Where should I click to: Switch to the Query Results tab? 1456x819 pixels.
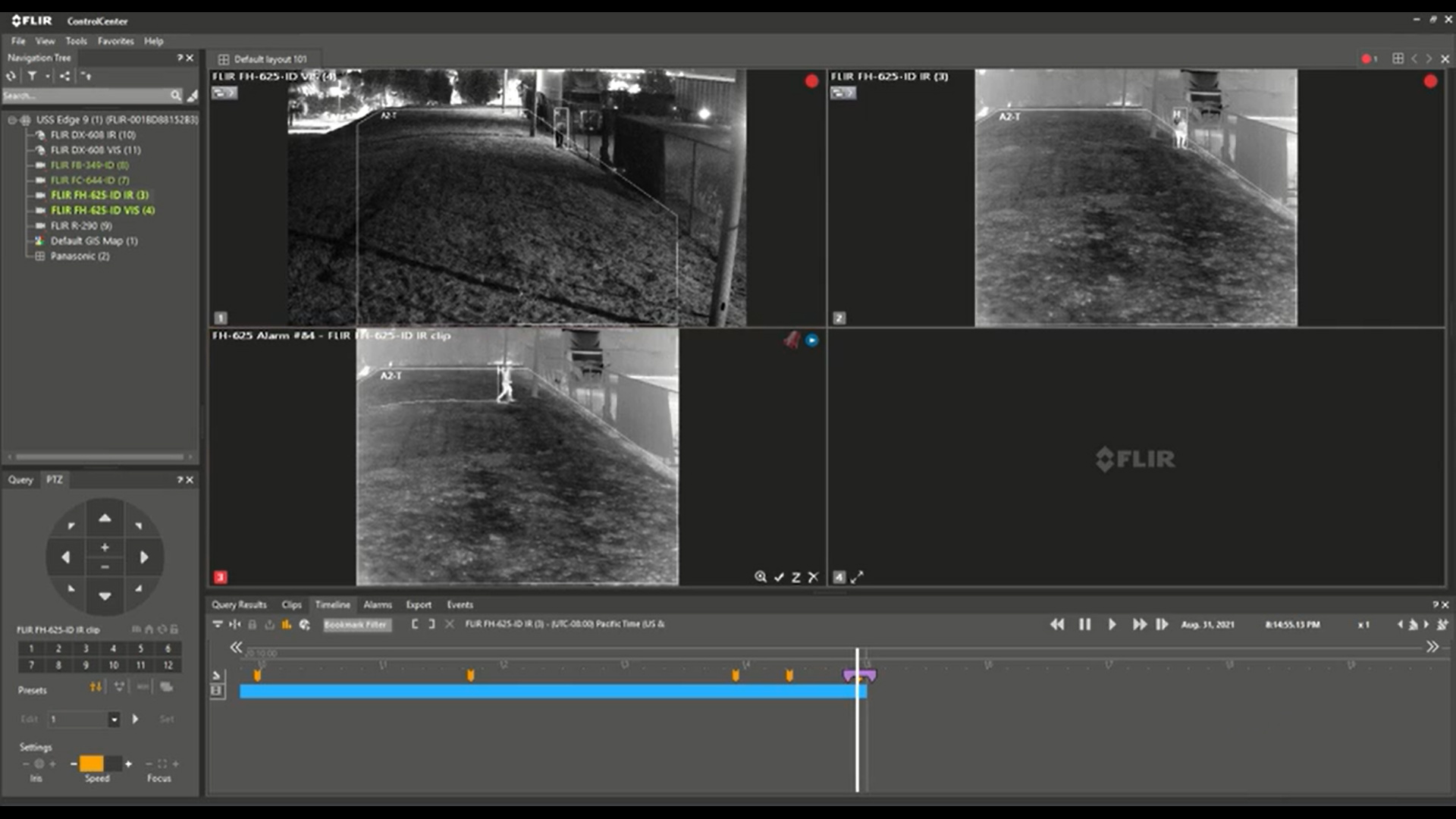point(239,604)
